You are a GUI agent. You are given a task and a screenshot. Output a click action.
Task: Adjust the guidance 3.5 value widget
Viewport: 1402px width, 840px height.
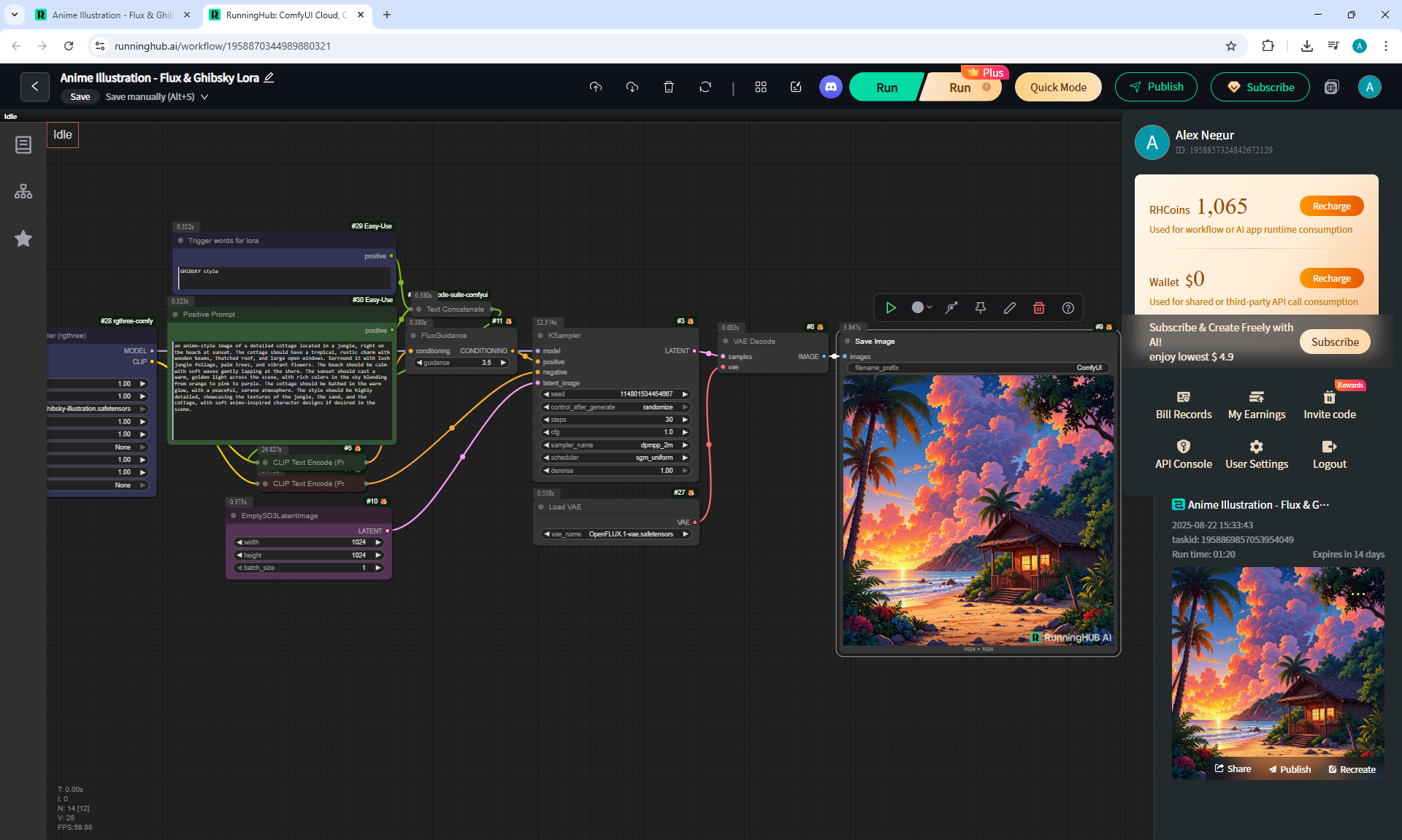(461, 363)
